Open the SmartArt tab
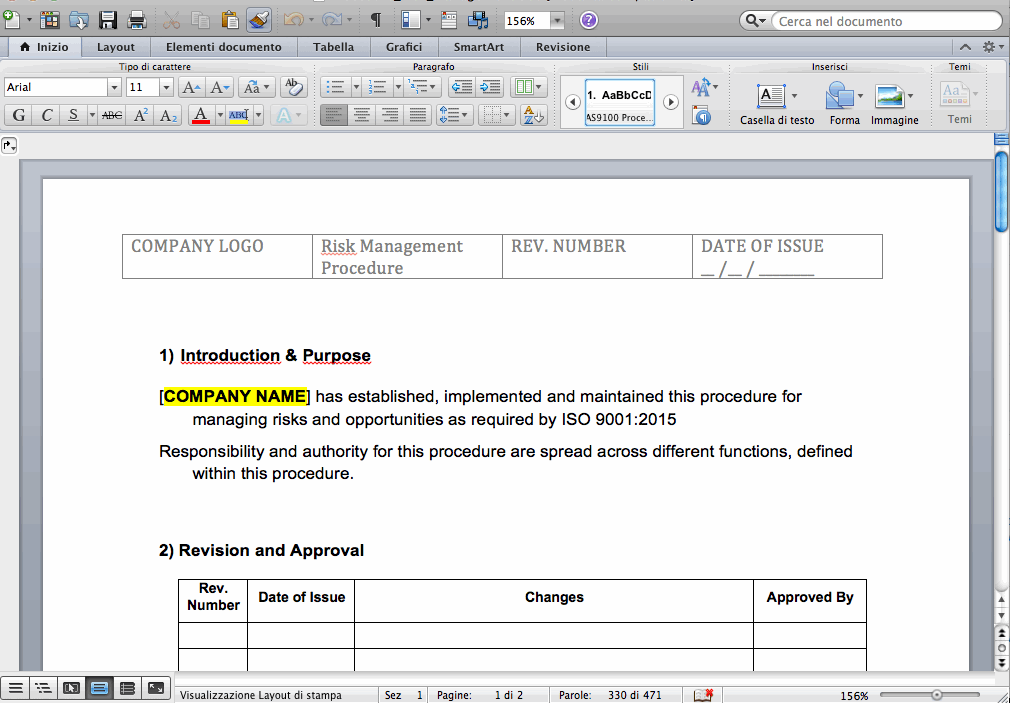This screenshot has width=1010, height=703. point(479,47)
